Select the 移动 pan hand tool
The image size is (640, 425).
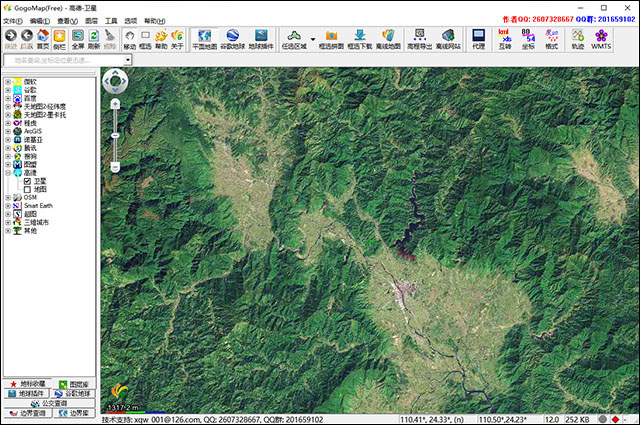(130, 39)
